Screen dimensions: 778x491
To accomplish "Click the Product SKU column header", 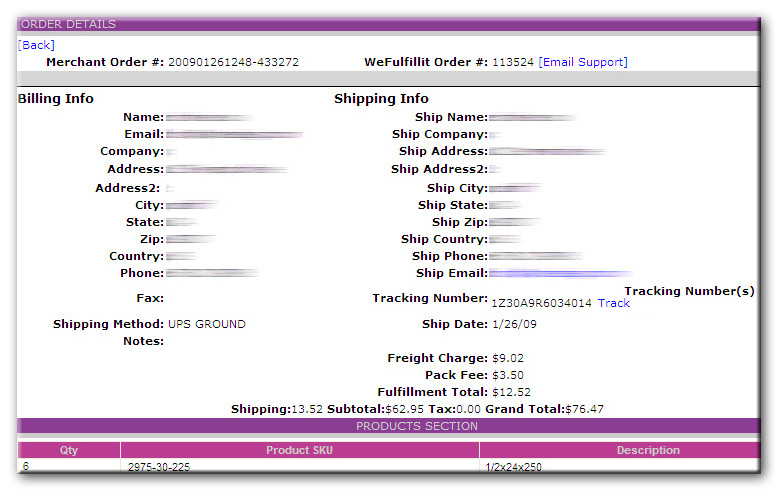I will click(x=299, y=450).
